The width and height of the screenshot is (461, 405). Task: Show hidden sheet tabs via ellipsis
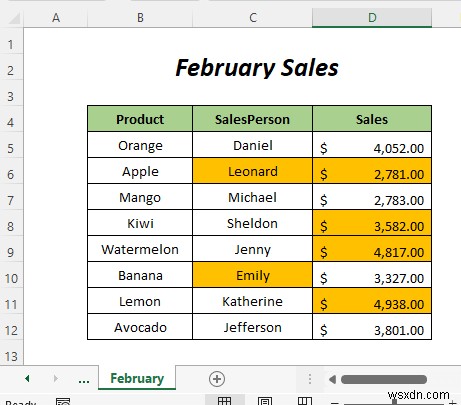click(84, 380)
